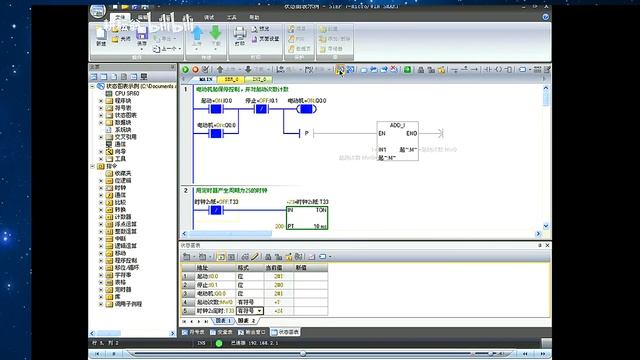The height and width of the screenshot is (360, 640).
Task: Click the green Run PLC button
Action: 185,69
